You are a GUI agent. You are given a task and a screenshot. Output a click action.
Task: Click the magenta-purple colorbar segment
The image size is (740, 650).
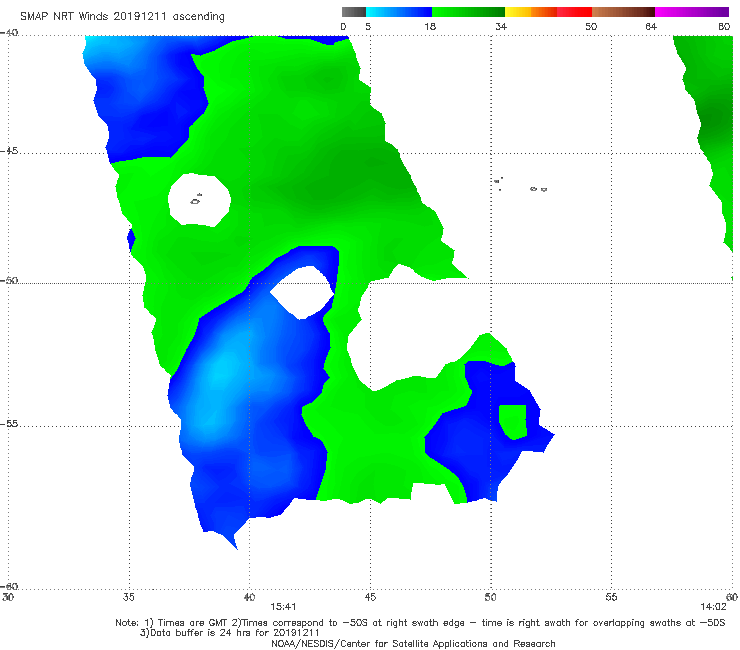point(692,12)
